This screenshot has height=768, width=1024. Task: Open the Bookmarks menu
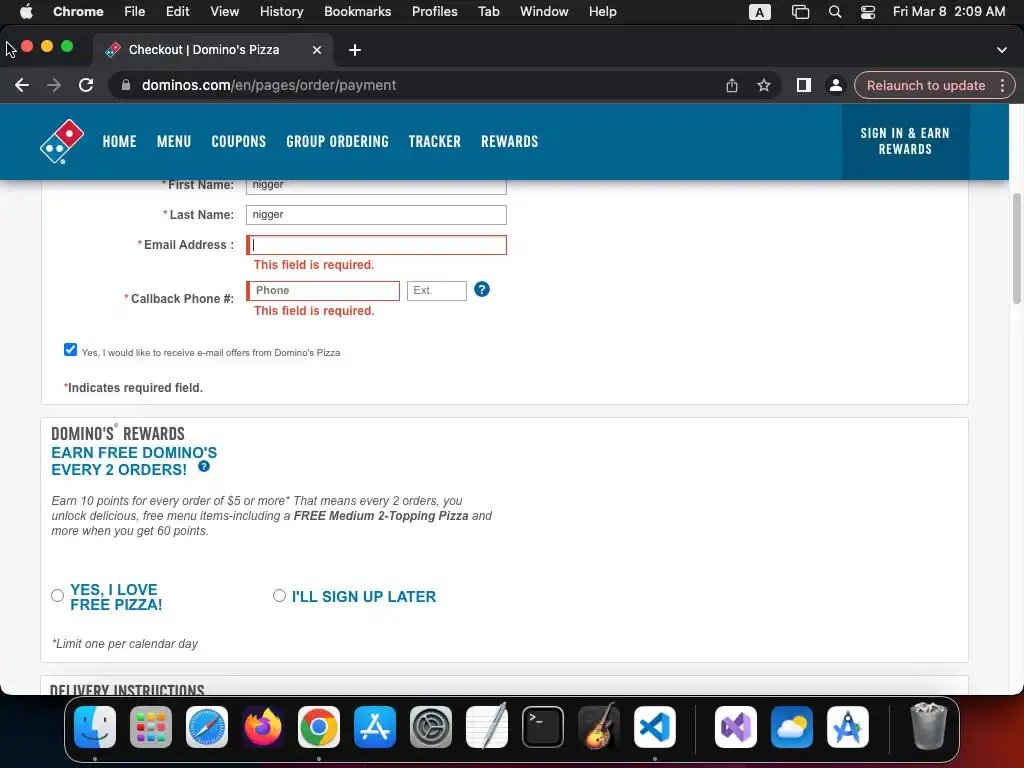point(357,12)
